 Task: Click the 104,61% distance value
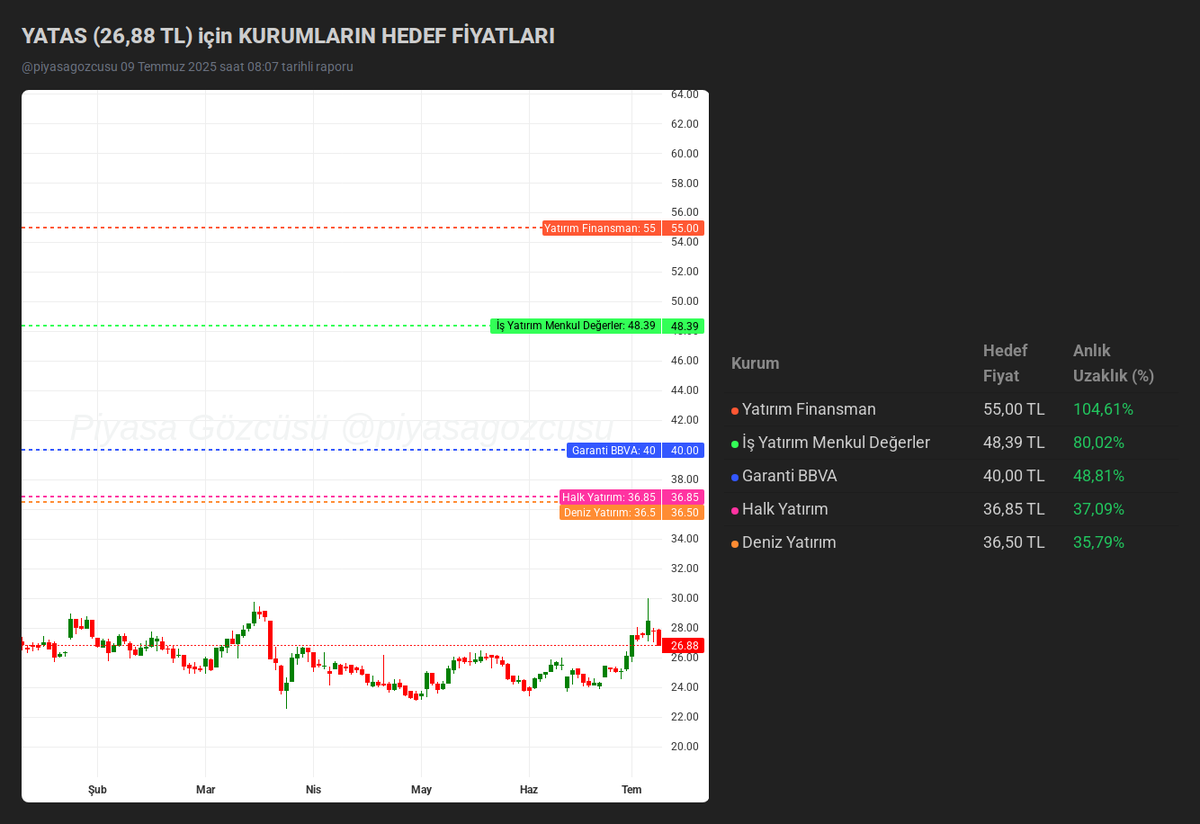[x=1103, y=409]
